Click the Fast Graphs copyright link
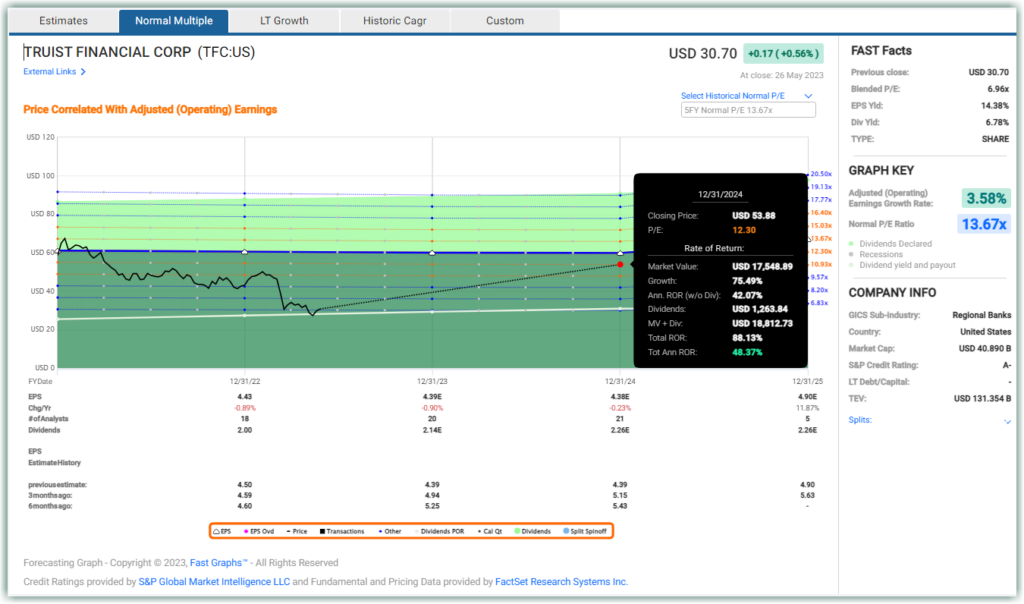Image resolution: width=1024 pixels, height=604 pixels. [218, 562]
